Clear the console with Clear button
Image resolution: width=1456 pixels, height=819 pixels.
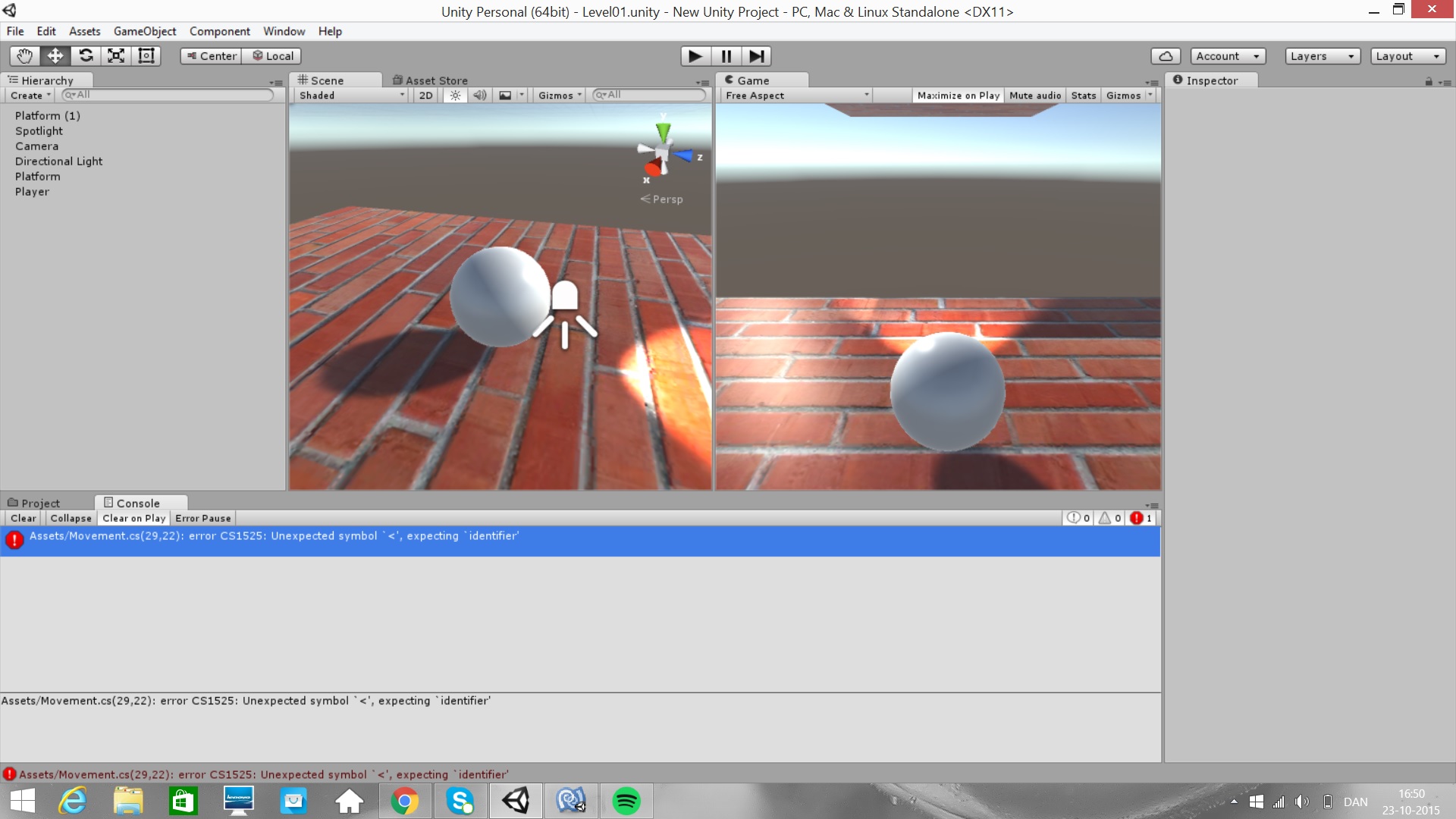(23, 519)
